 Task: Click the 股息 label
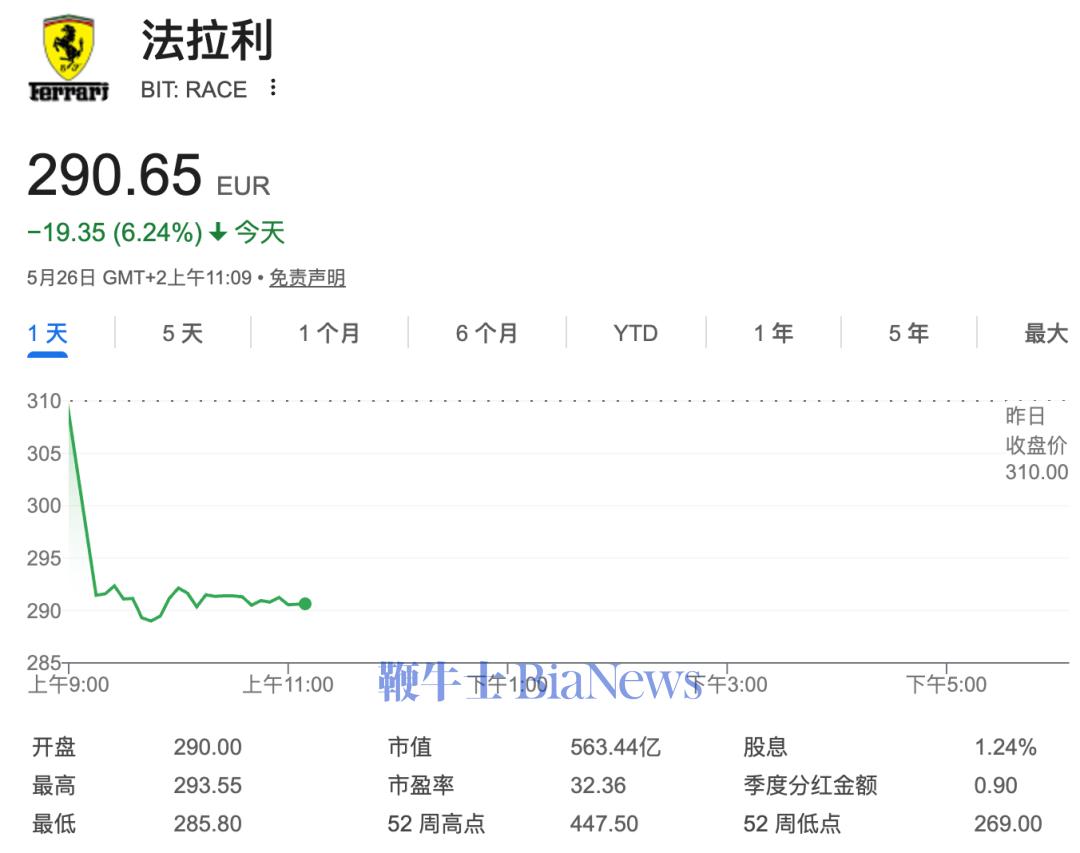tap(765, 747)
